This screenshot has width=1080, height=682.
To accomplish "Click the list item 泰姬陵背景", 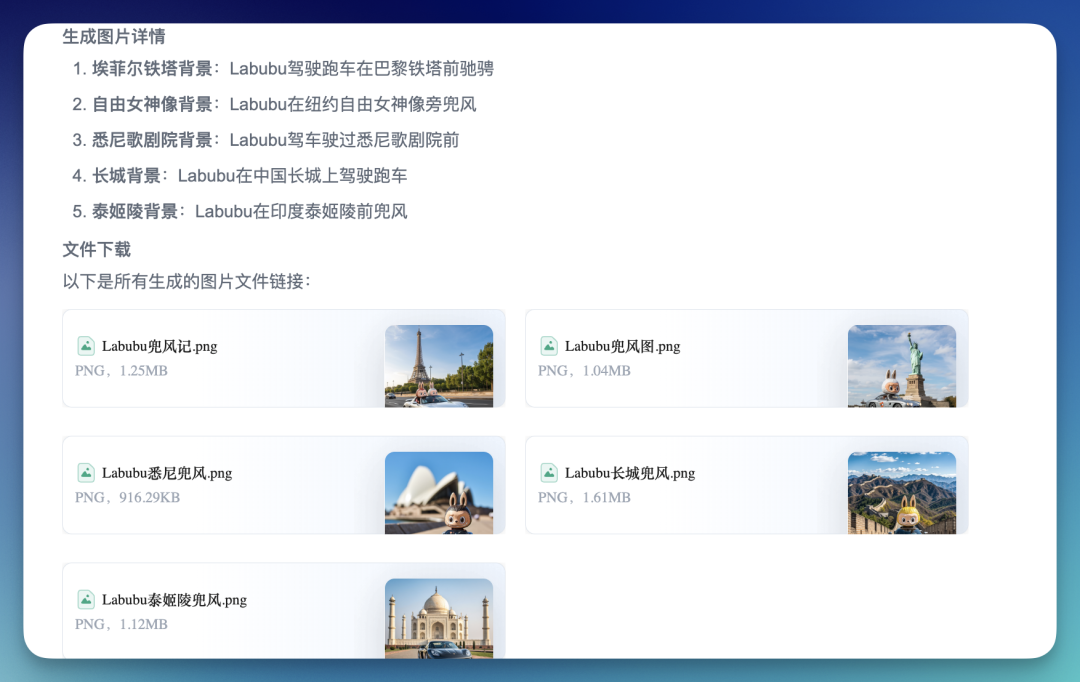I will (x=240, y=211).
